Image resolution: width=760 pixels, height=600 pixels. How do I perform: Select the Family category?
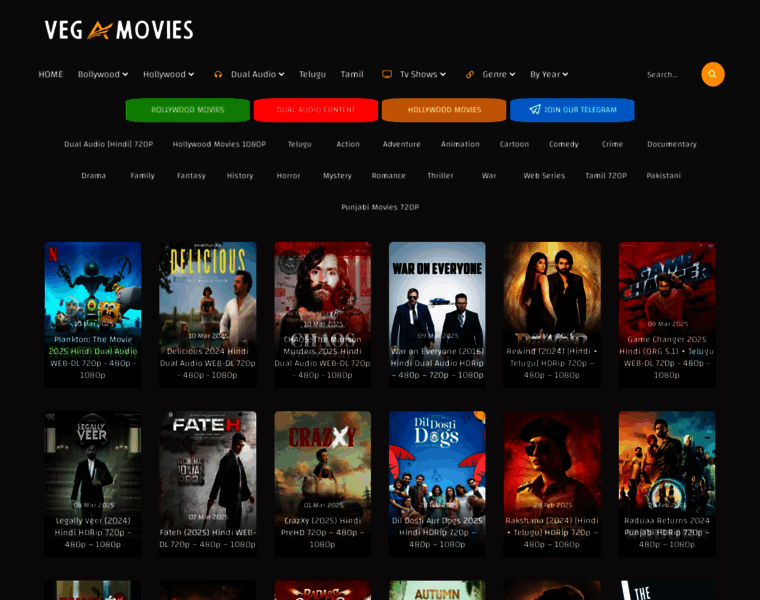[142, 175]
